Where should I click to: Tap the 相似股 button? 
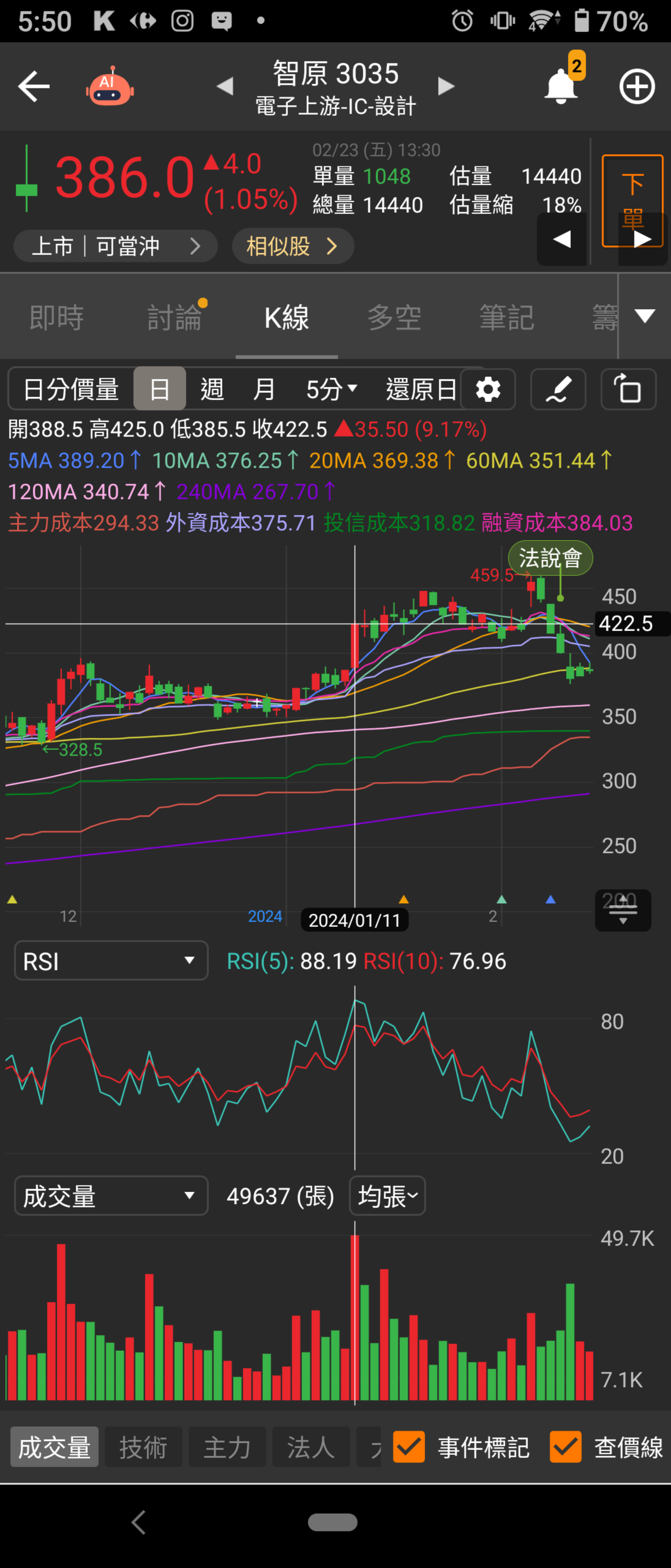coord(293,247)
